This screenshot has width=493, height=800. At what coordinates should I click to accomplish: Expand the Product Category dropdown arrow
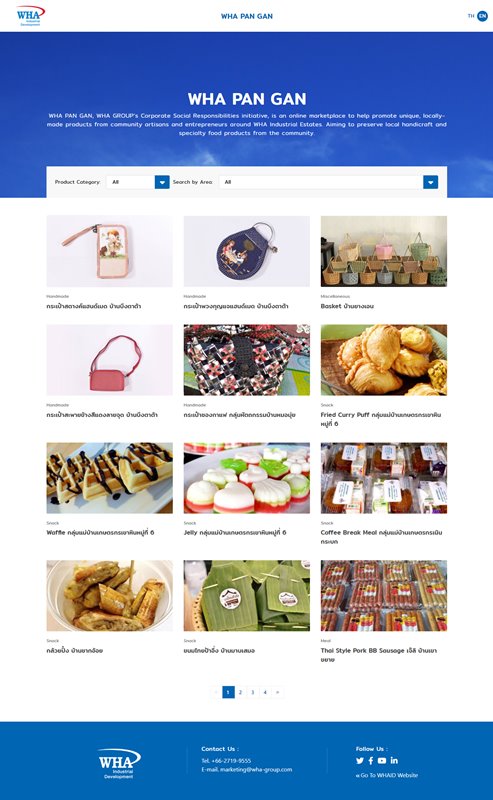162,182
